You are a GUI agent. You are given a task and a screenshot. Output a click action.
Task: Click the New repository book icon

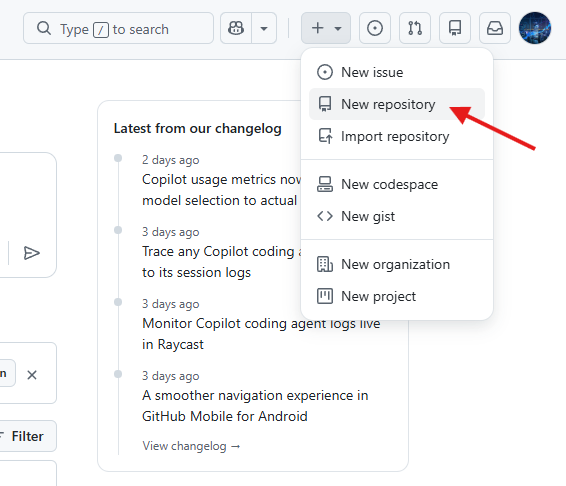[x=325, y=104]
